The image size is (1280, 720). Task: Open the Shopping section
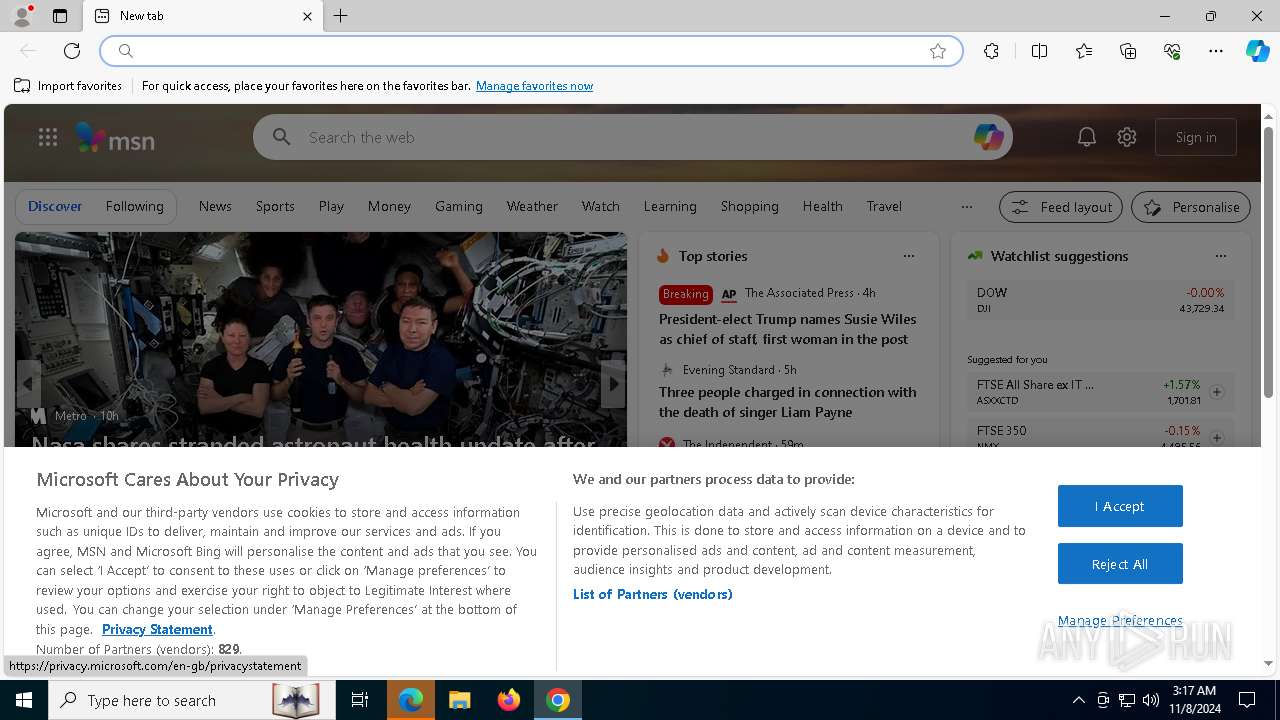750,206
